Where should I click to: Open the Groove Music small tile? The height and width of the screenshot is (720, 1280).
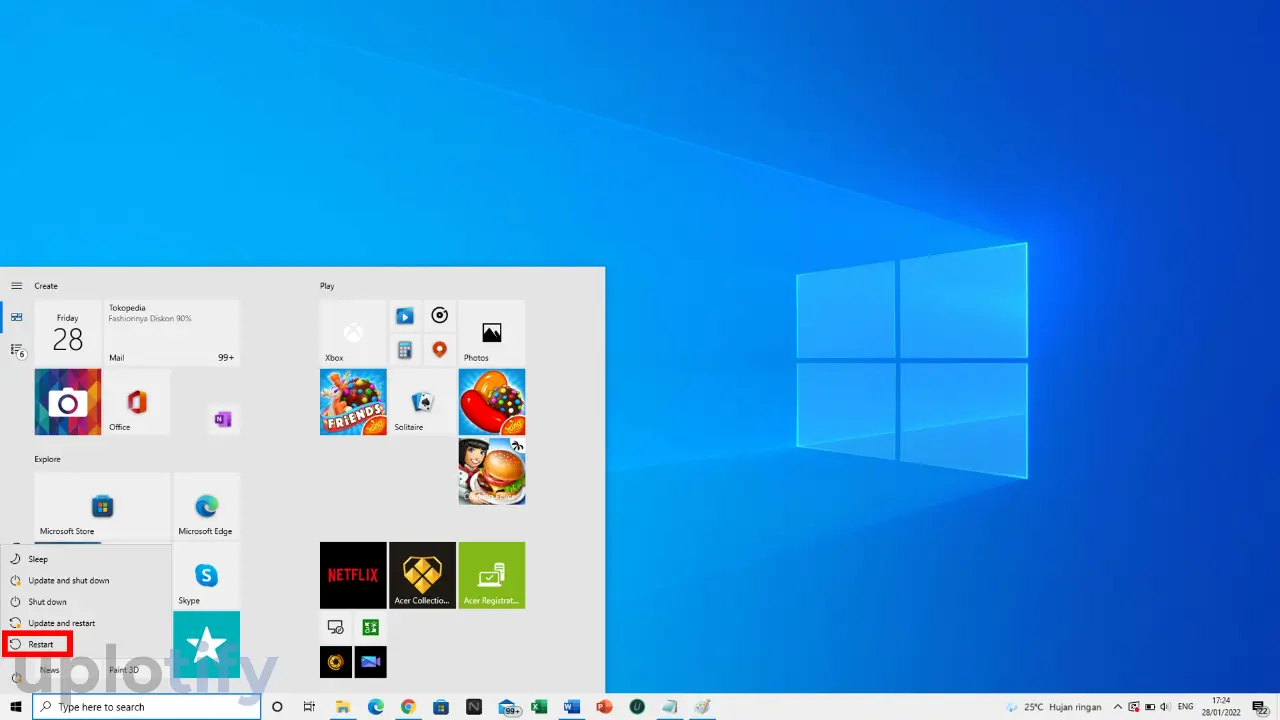439,316
